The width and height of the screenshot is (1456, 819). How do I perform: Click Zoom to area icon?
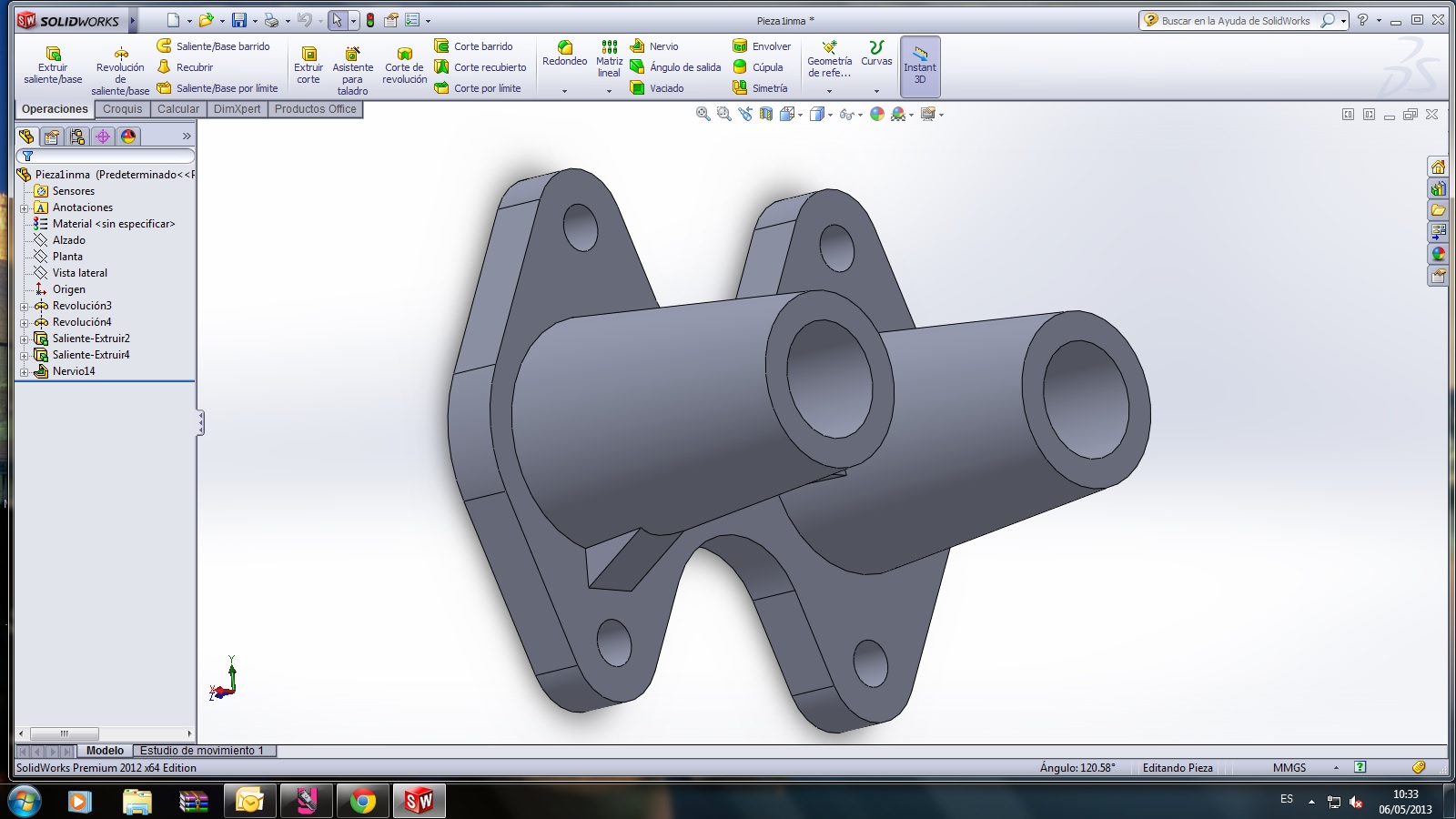[x=723, y=114]
